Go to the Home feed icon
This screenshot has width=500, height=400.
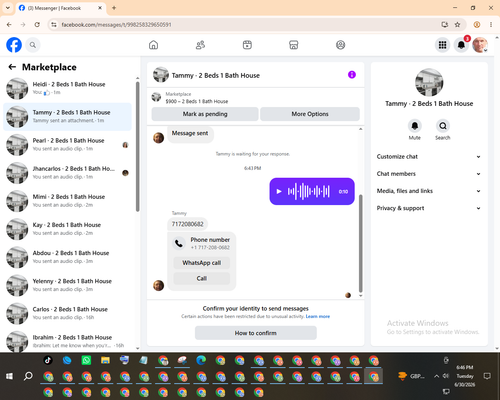click(x=153, y=45)
